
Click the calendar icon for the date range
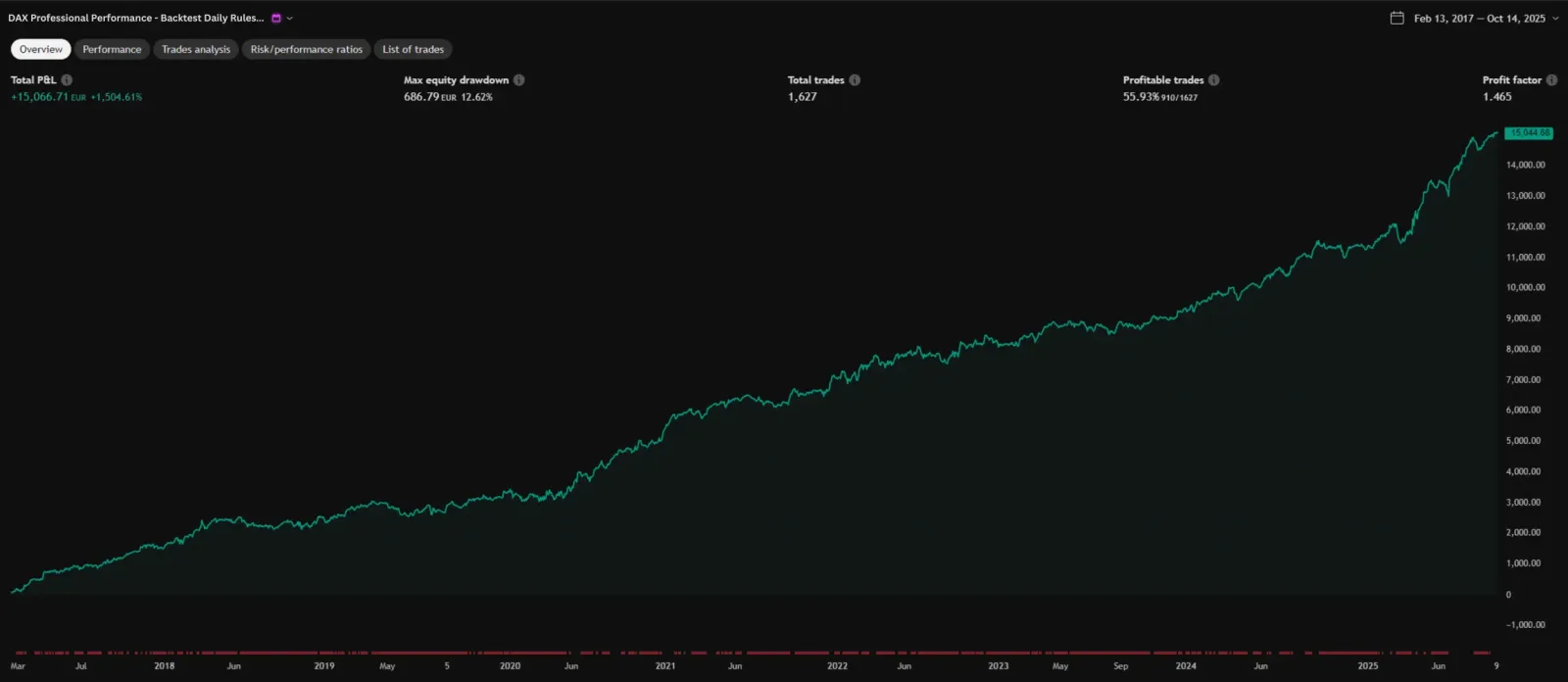pyautogui.click(x=1397, y=18)
